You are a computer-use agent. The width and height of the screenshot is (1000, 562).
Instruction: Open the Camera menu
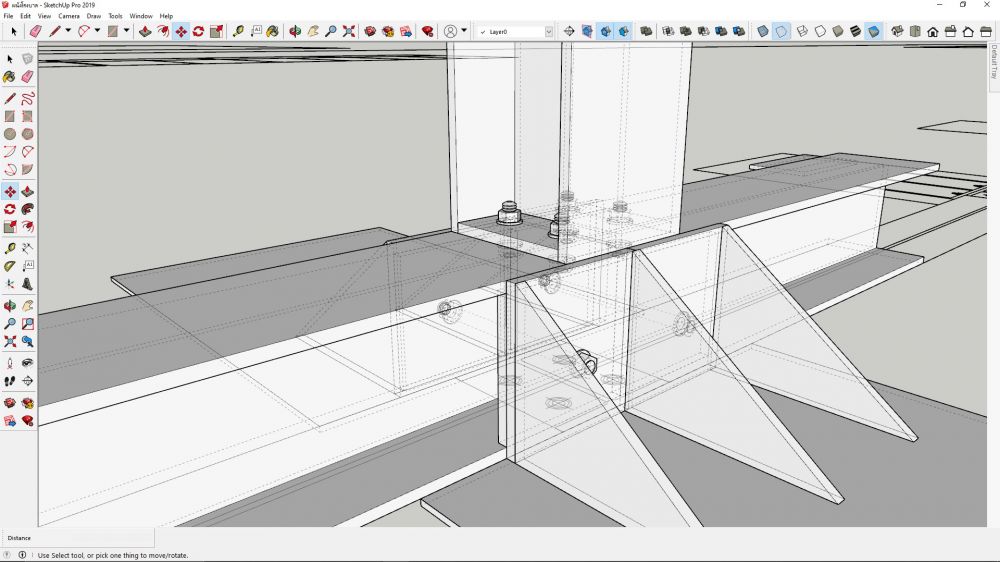(69, 16)
